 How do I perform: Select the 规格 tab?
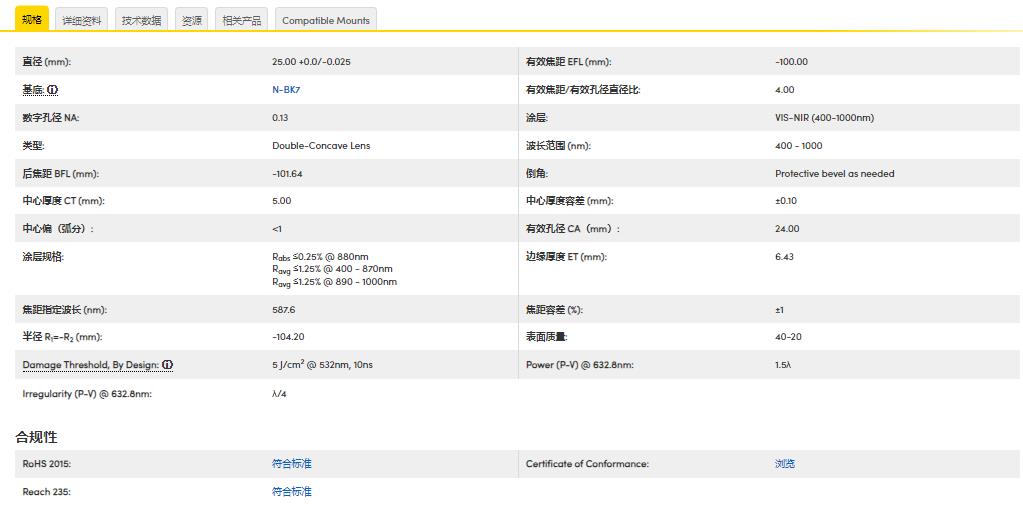[x=31, y=19]
